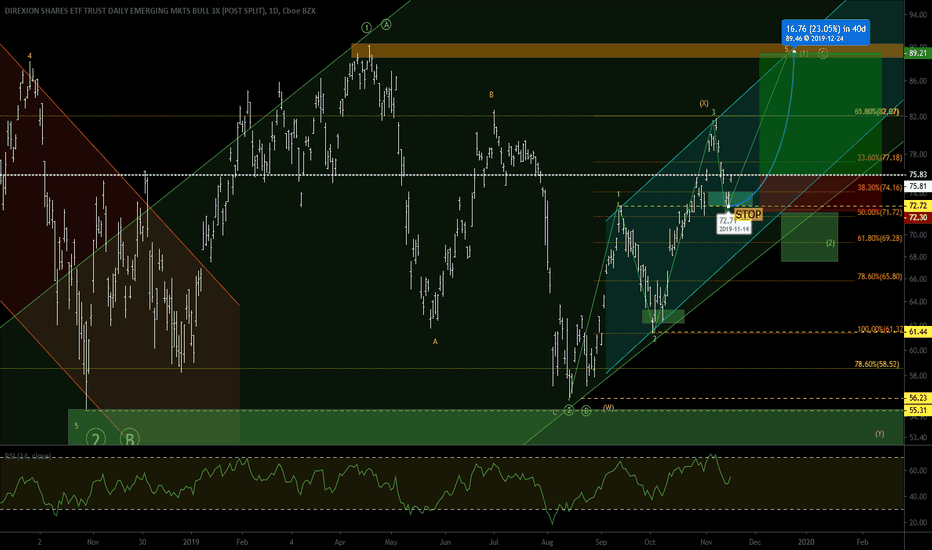Screen dimensions: 932x550
Task: Click the large circled 2 in bottom-left zone
Action: tap(96, 439)
